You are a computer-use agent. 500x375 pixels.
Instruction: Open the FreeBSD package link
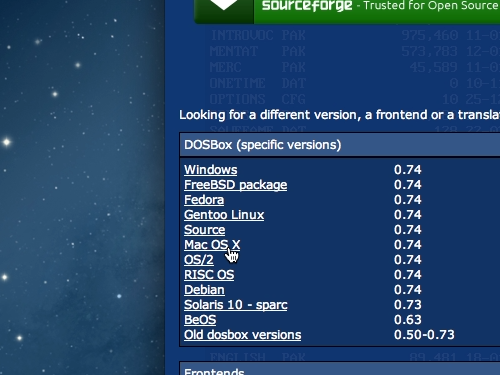pos(235,185)
